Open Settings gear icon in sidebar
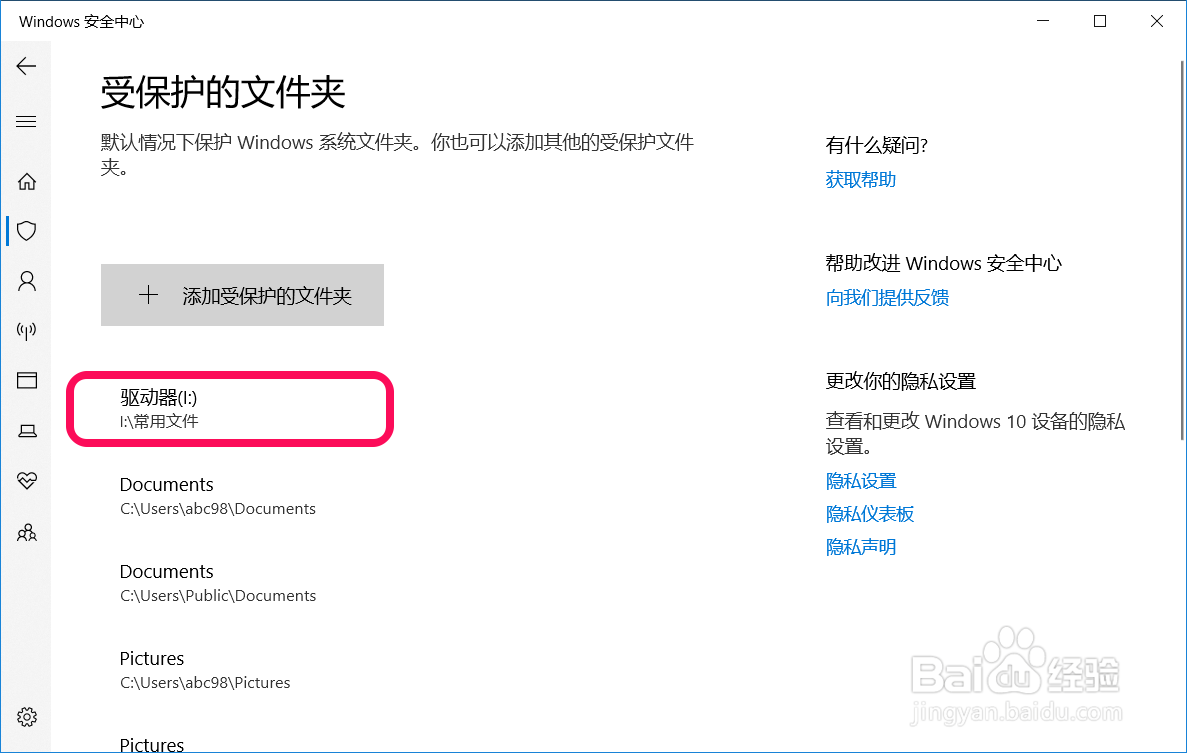Viewport: 1187px width, 753px height. click(26, 717)
